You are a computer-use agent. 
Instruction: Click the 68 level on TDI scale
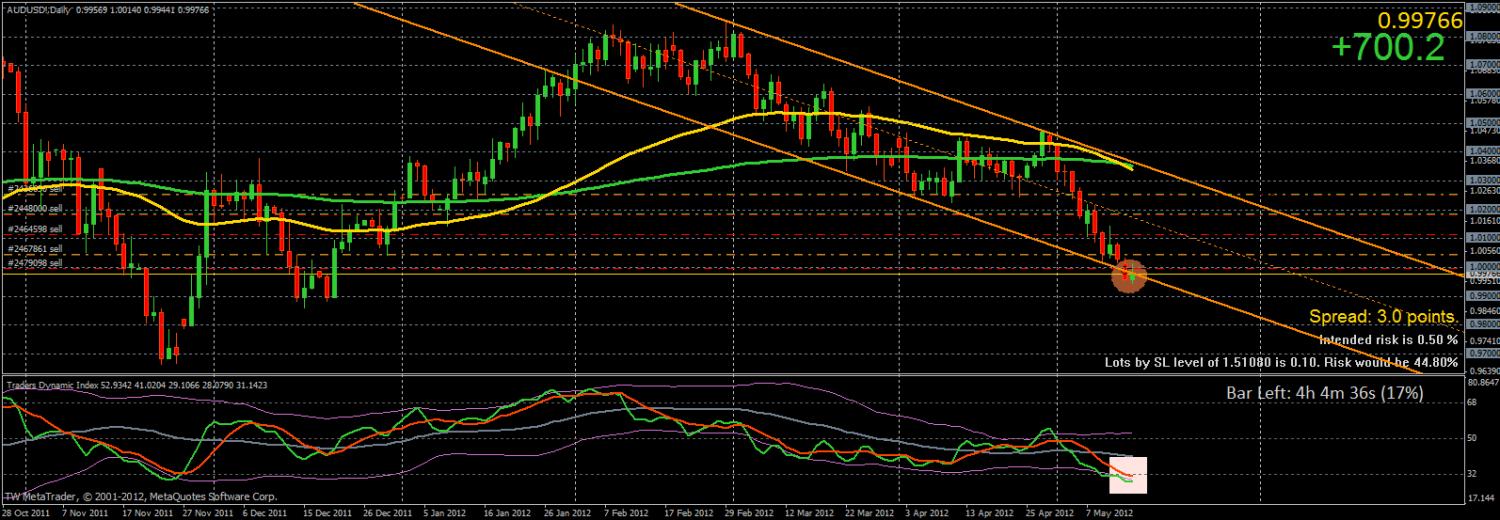[x=1473, y=402]
